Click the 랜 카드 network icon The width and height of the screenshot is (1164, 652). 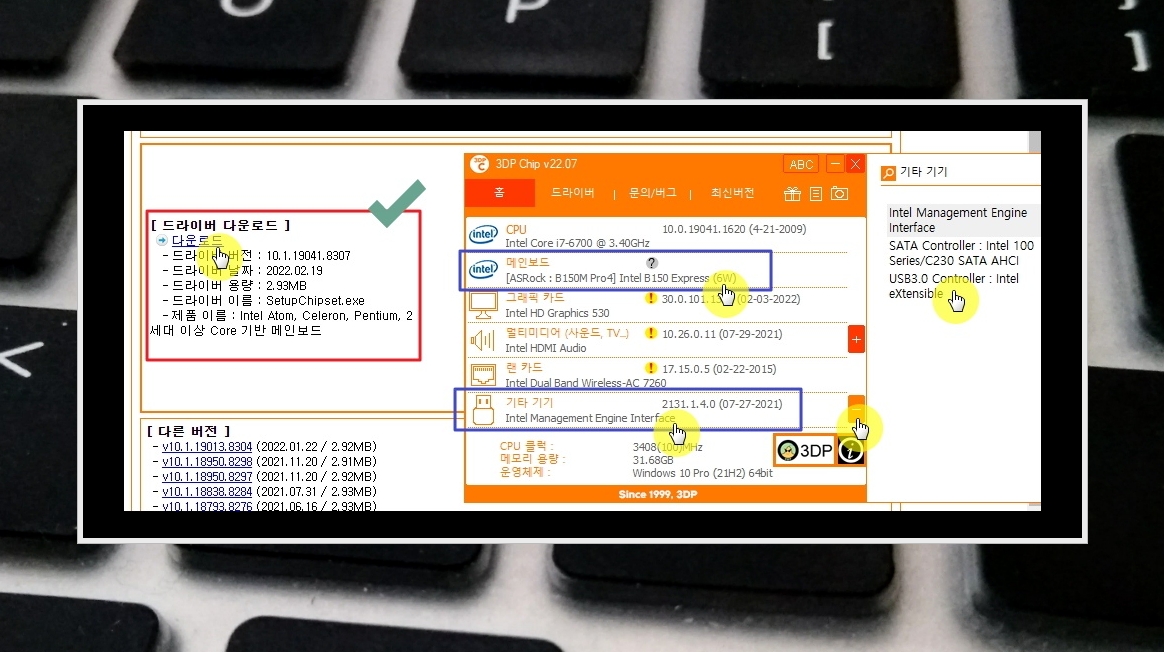483,374
